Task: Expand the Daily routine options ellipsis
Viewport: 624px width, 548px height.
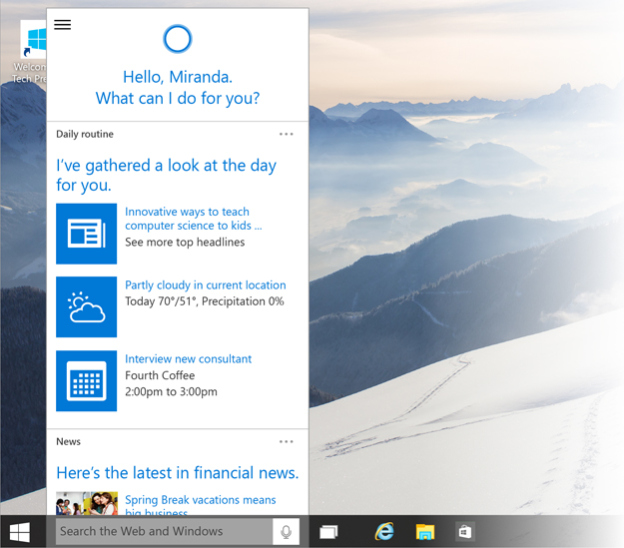Action: click(286, 134)
